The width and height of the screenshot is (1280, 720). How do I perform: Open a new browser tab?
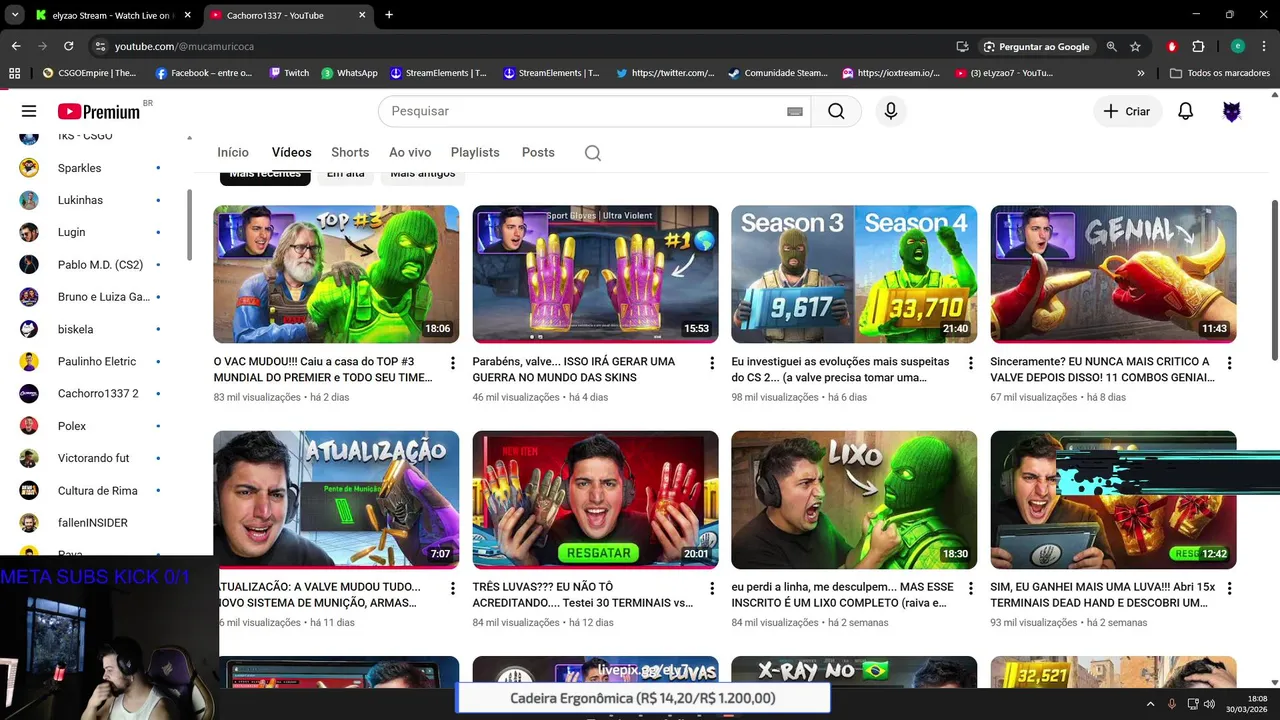[389, 15]
